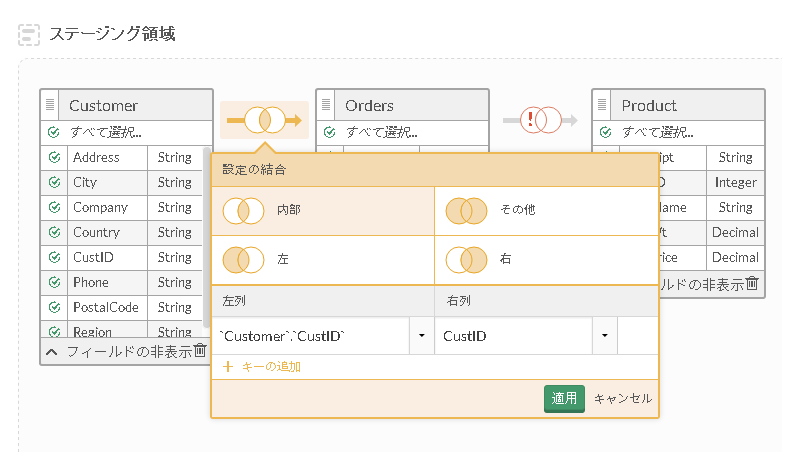Click the キャンセル cancel link
The width and height of the screenshot is (787, 456).
[623, 398]
